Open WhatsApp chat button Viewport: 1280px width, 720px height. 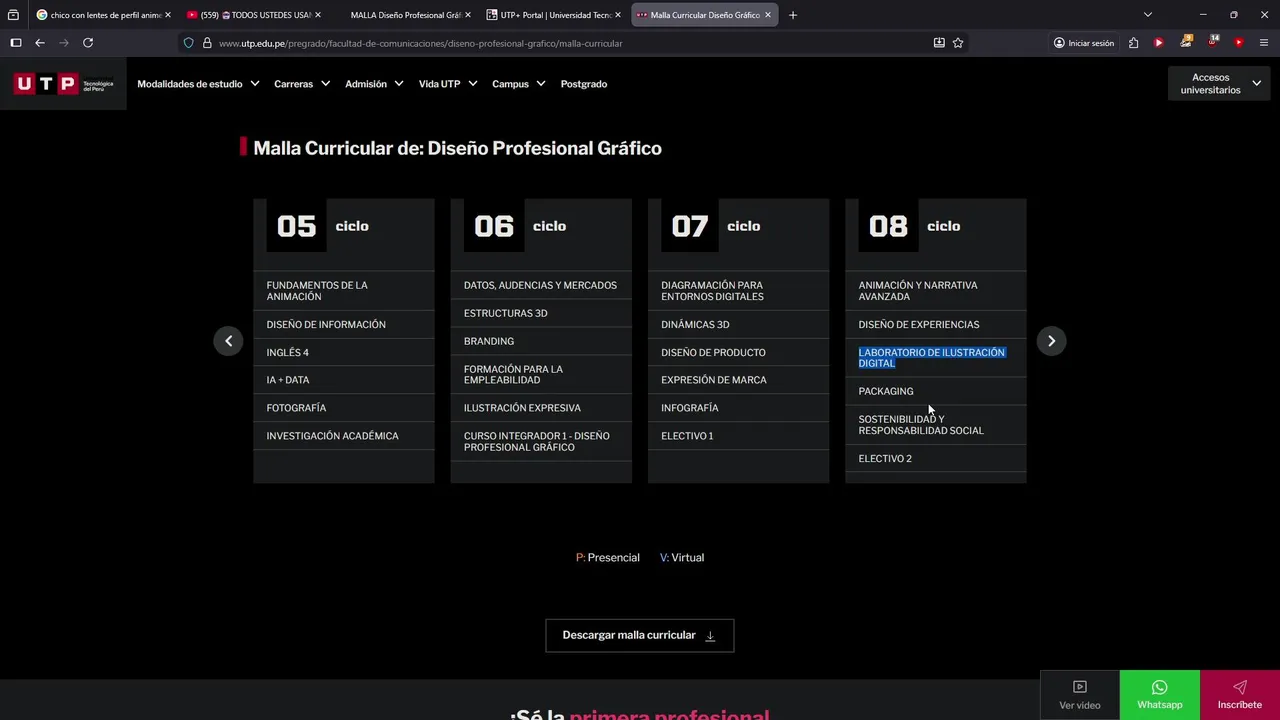[x=1159, y=694]
